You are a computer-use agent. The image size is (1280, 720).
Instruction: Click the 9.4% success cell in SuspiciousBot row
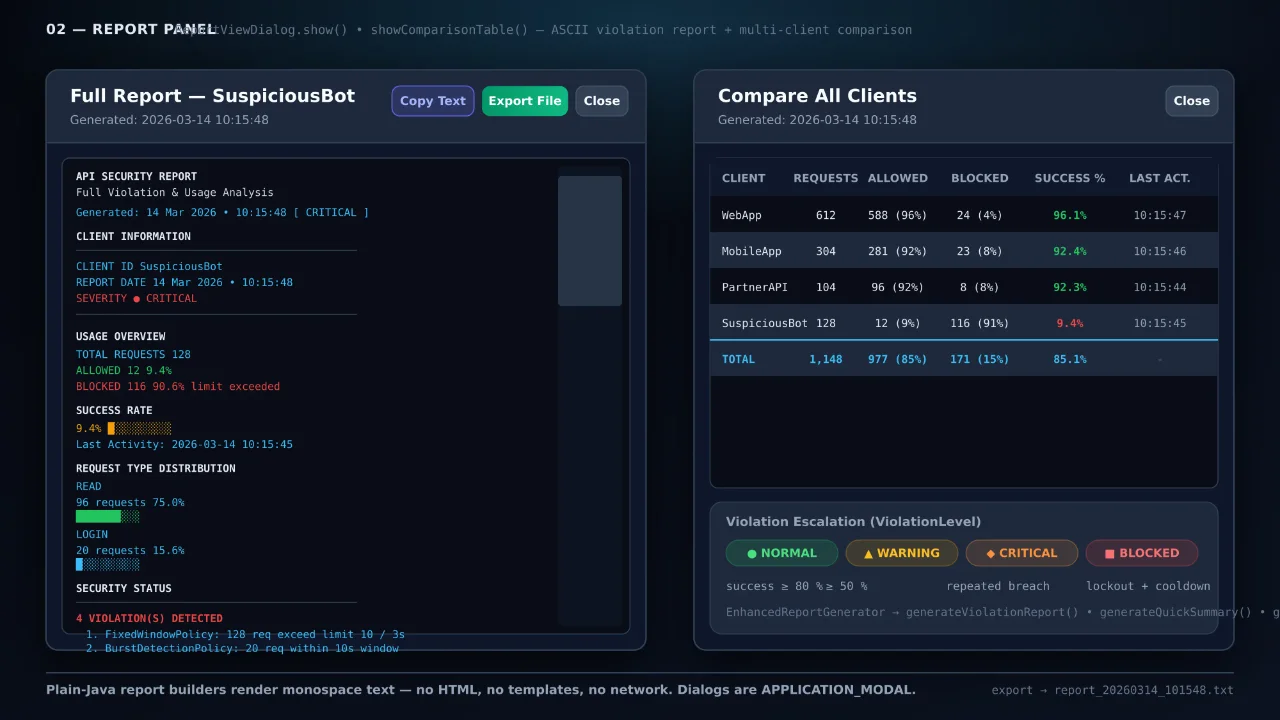tap(1070, 323)
